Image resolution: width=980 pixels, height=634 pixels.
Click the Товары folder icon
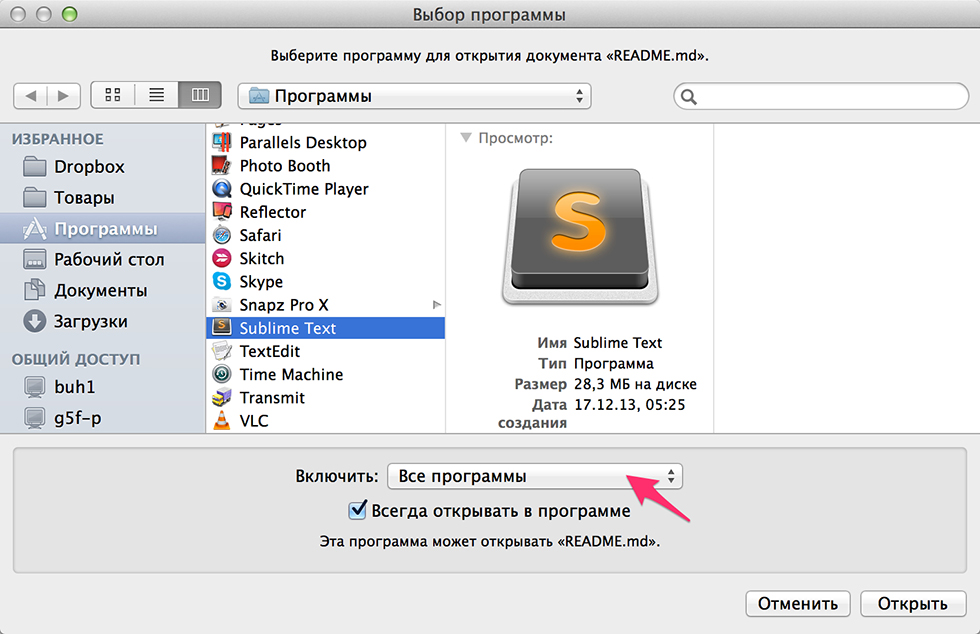pyautogui.click(x=34, y=198)
